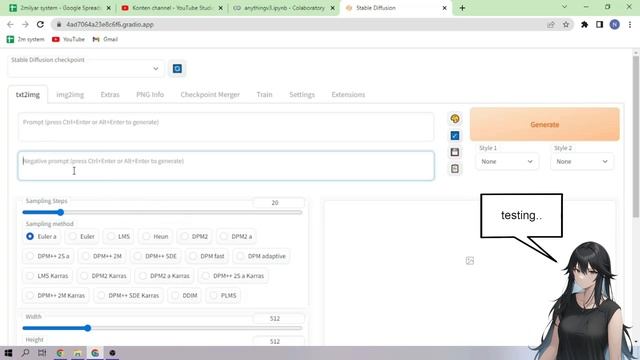
Task: Expand the Stable Diffusion checkpoint dropdown
Action: pyautogui.click(x=86, y=69)
